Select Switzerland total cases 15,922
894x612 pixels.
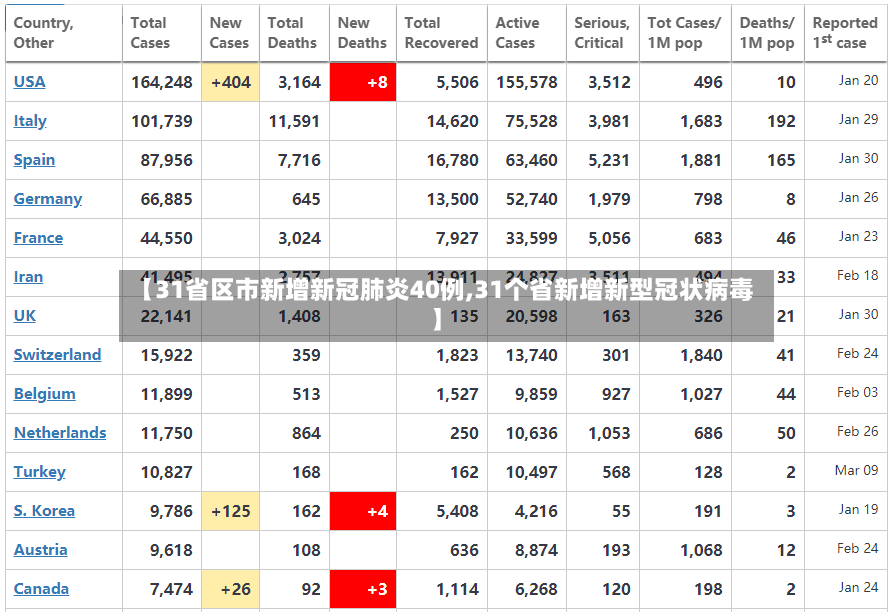click(x=166, y=355)
